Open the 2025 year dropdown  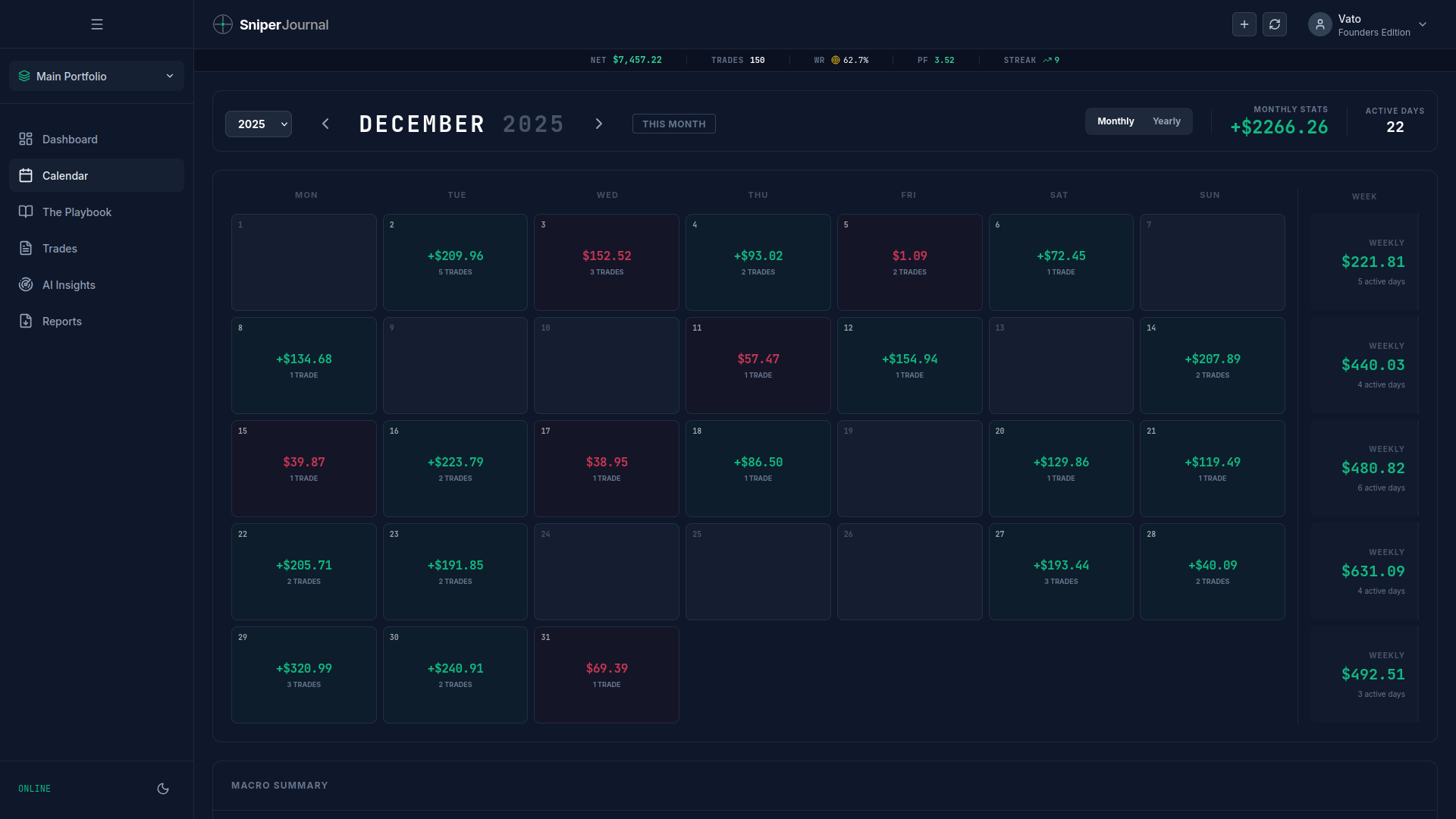point(259,124)
